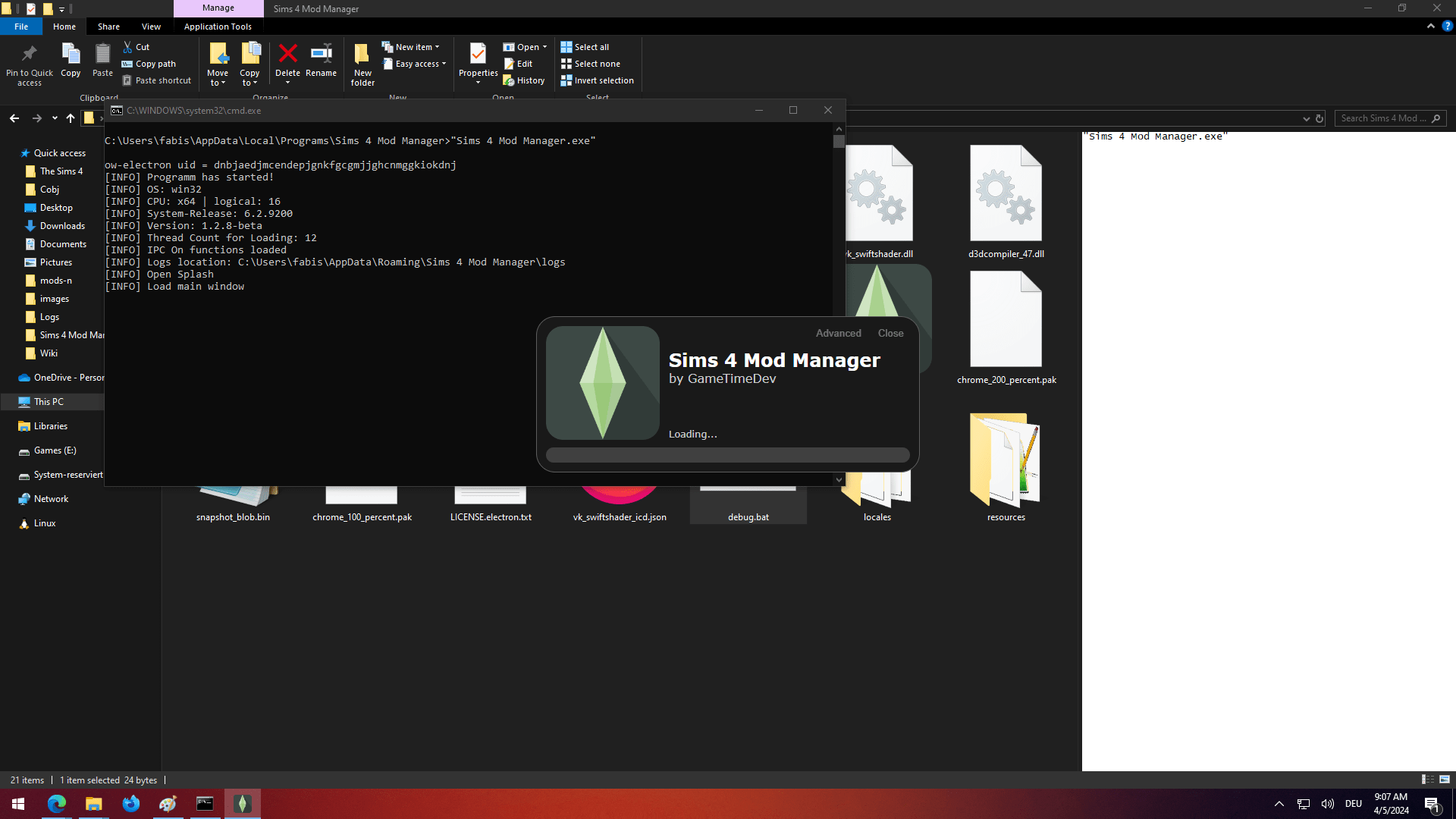Screen dimensions: 1456x819
Task: Click Select all in ribbon
Action: [x=585, y=47]
